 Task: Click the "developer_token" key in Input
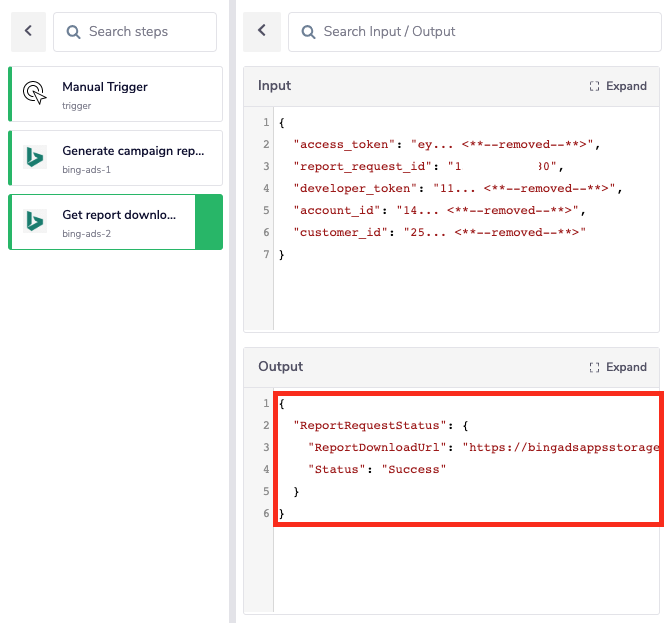pos(356,189)
